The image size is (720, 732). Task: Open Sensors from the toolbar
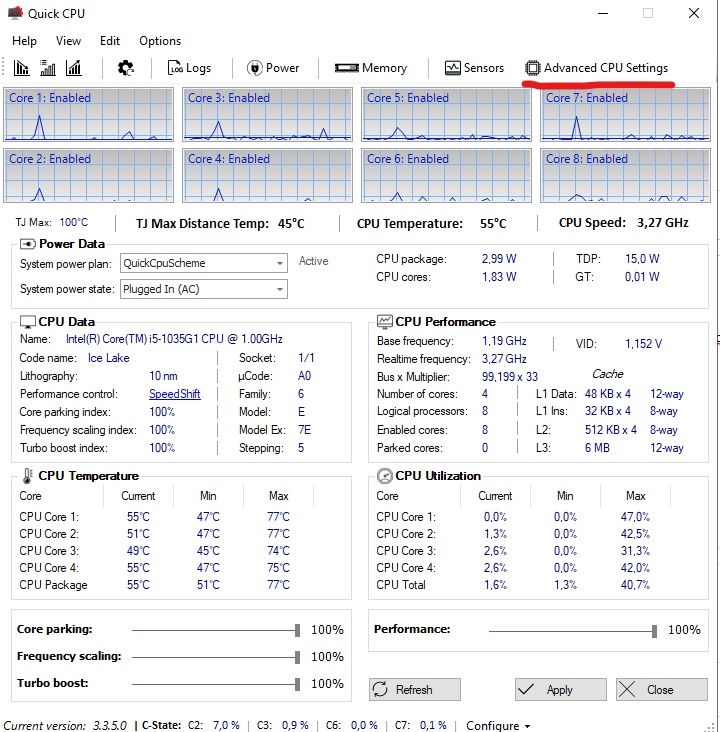(474, 68)
